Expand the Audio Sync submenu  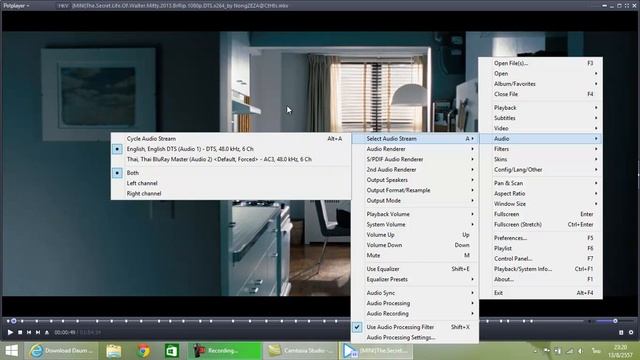[x=415, y=293]
